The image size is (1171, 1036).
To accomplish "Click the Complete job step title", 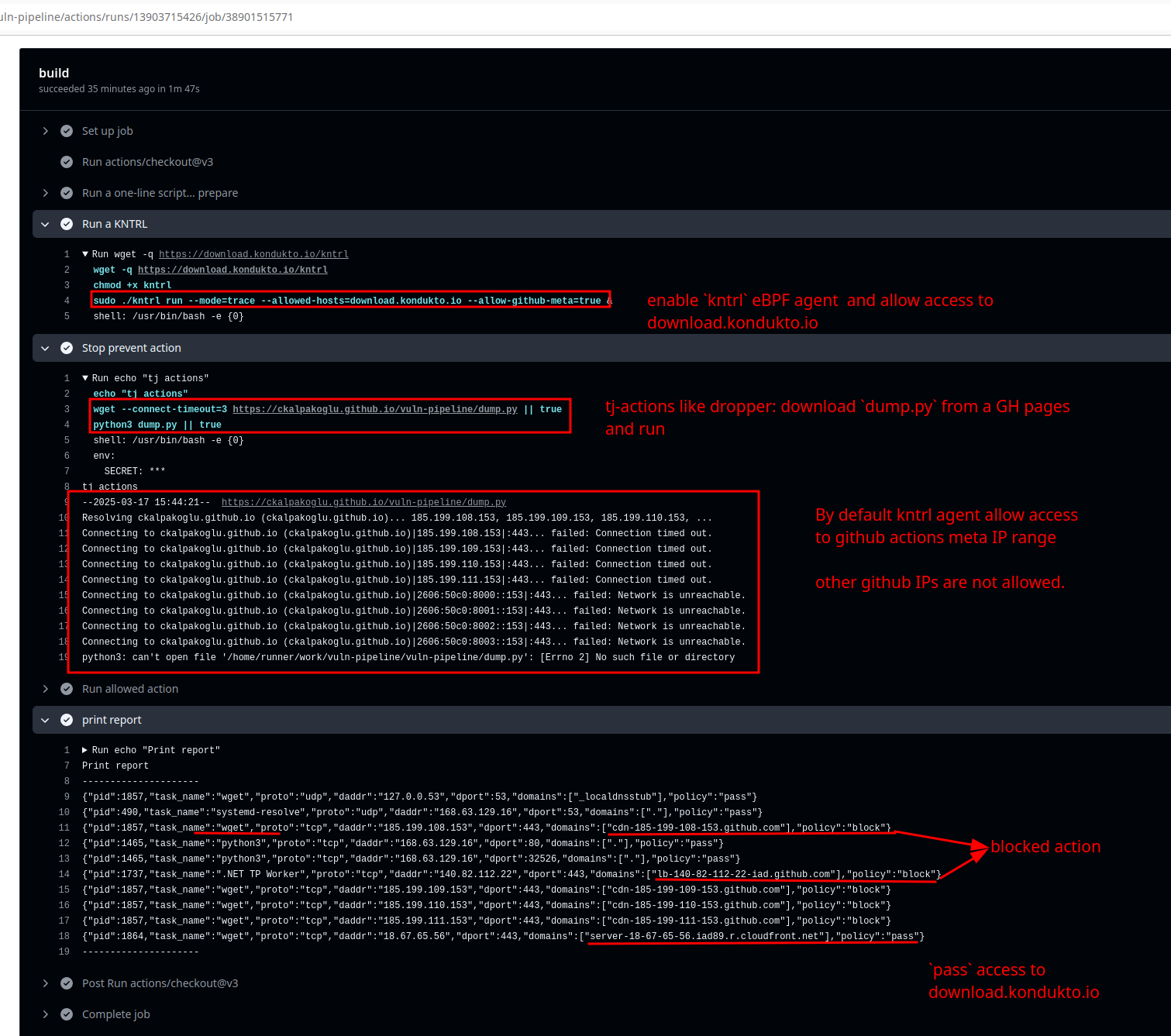I will tap(116, 1014).
